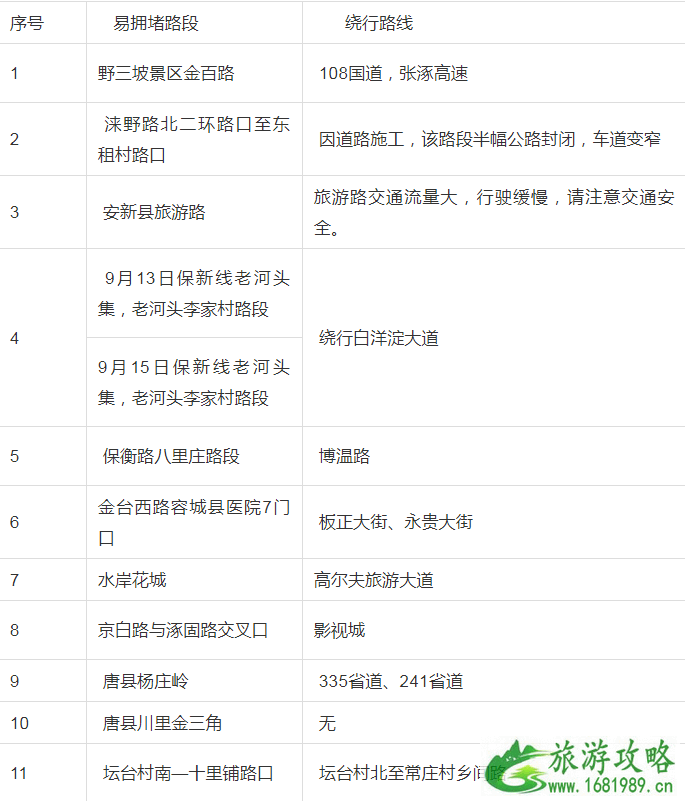Select the cell '京白路与涿固路交叉口'
This screenshot has height=801, width=685.
[x=194, y=630]
